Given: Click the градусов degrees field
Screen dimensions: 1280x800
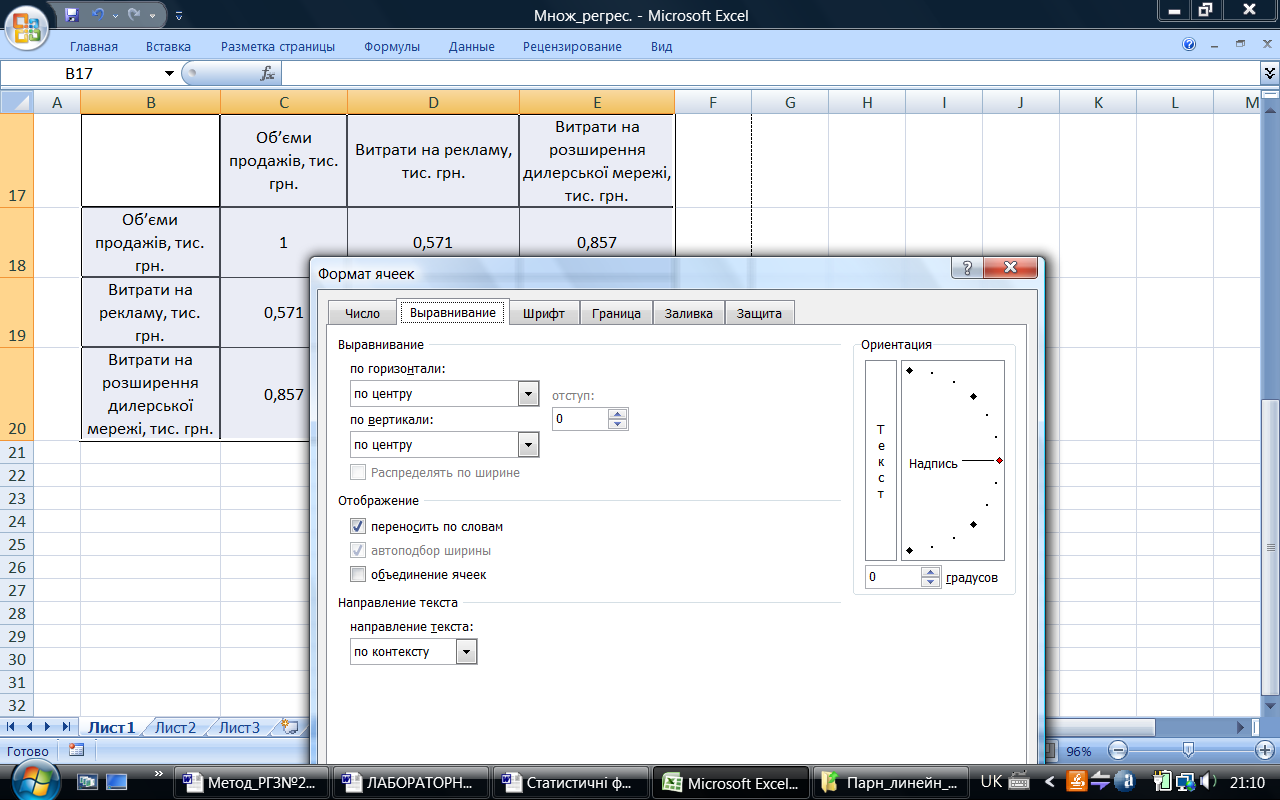Looking at the screenshot, I should [x=894, y=577].
